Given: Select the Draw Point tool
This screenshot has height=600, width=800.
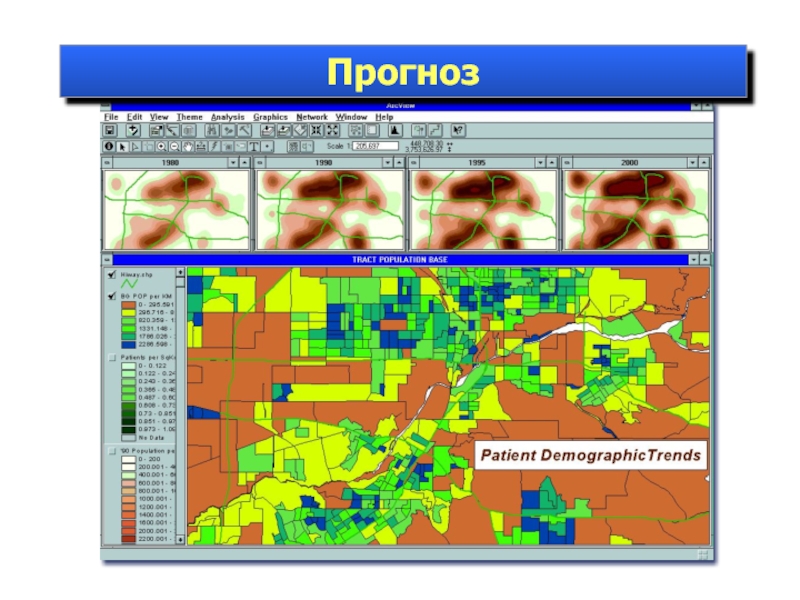Looking at the screenshot, I should click(x=267, y=147).
